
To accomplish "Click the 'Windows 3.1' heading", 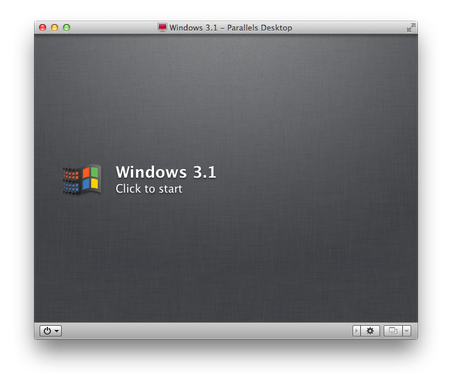I will [x=166, y=172].
